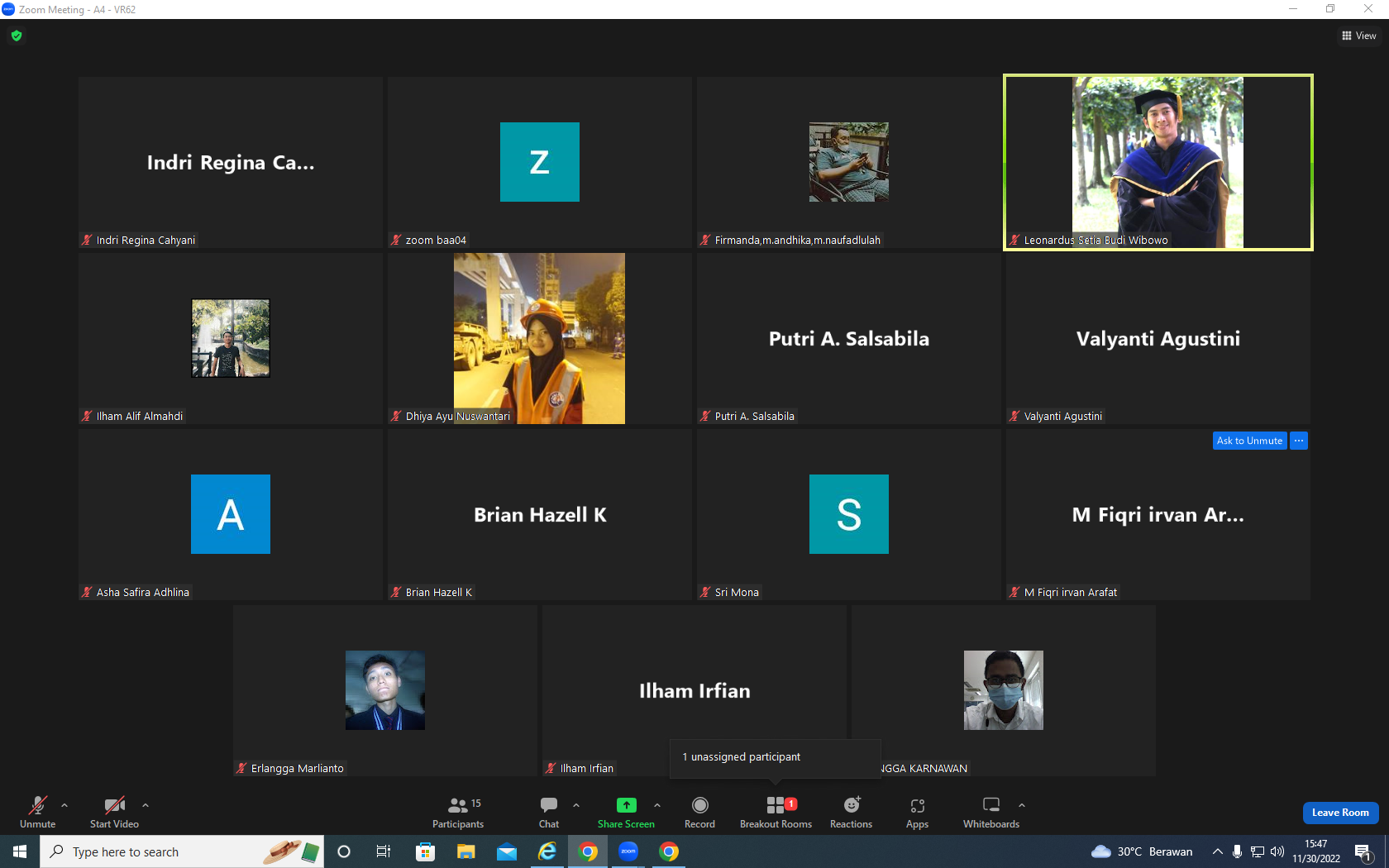Click the Leave Room button

click(1340, 813)
